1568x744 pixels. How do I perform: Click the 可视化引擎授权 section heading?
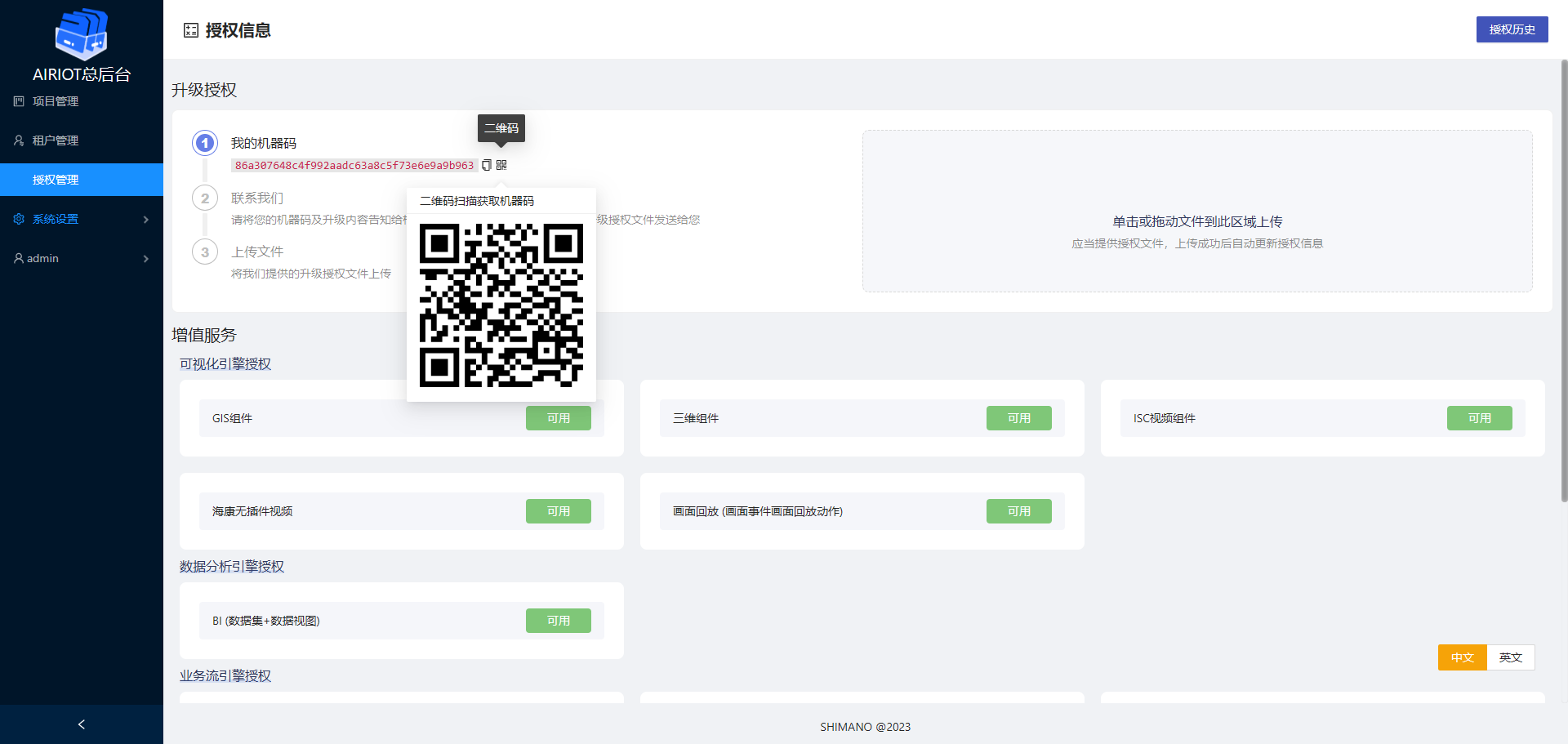tap(225, 364)
